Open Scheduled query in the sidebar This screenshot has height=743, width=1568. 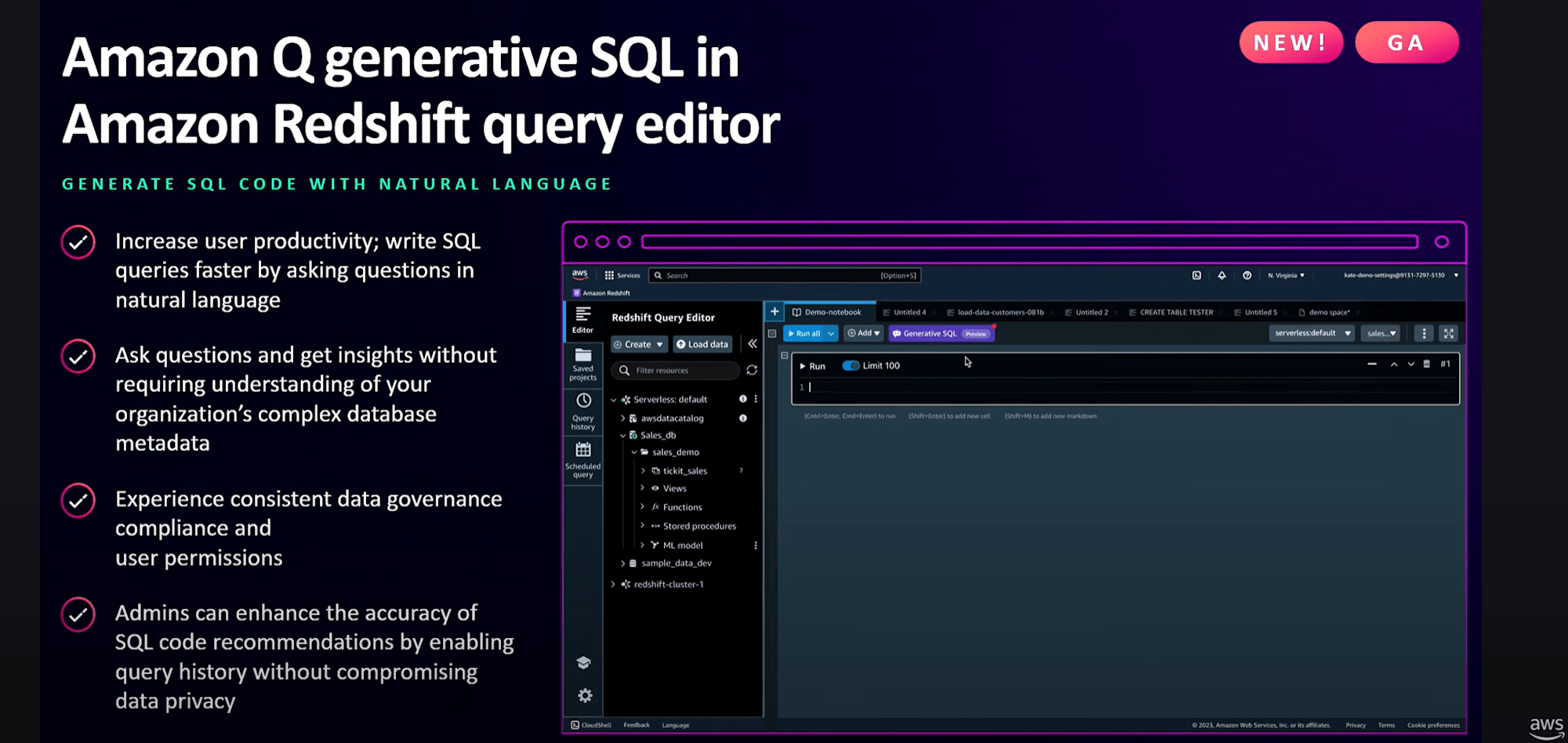(583, 460)
